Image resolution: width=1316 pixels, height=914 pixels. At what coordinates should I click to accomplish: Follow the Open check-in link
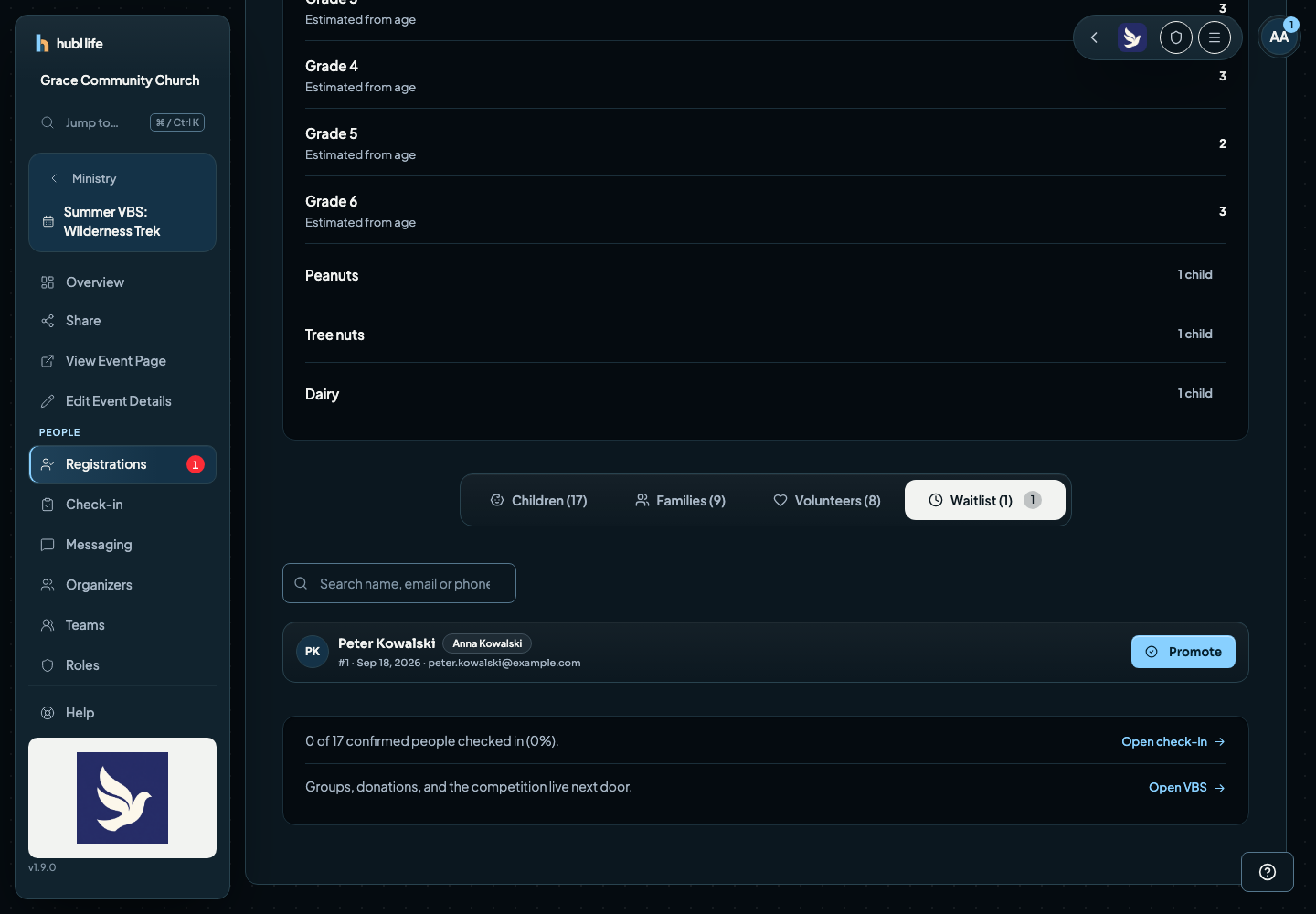1173,741
